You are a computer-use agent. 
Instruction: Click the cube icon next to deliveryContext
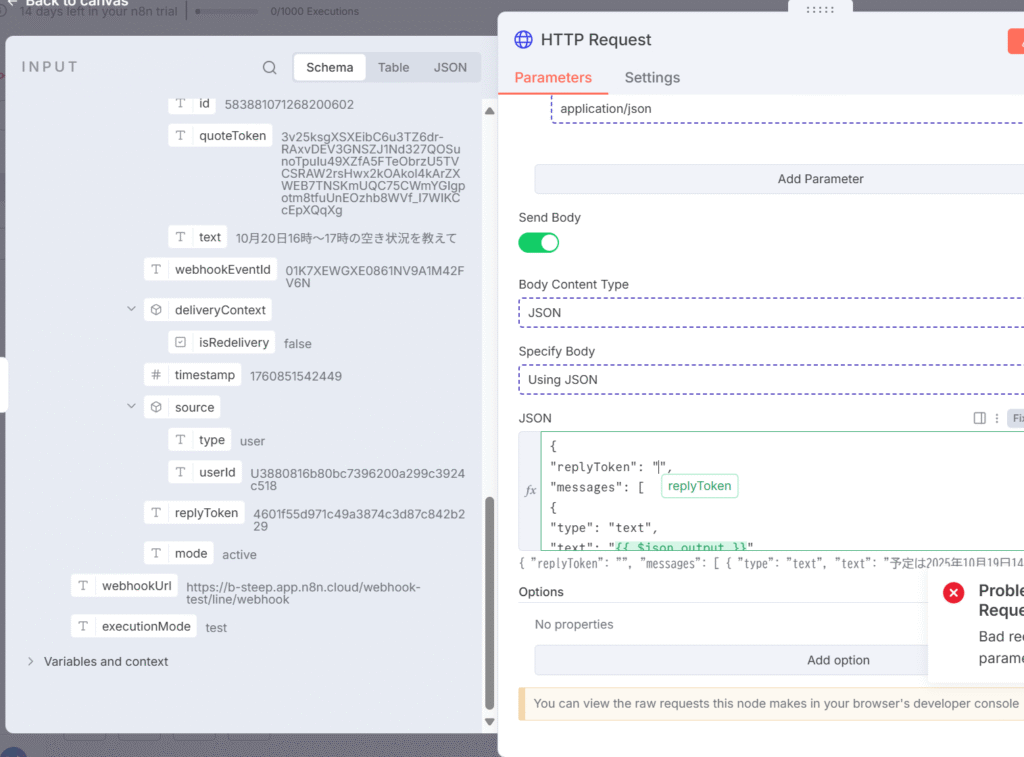156,310
